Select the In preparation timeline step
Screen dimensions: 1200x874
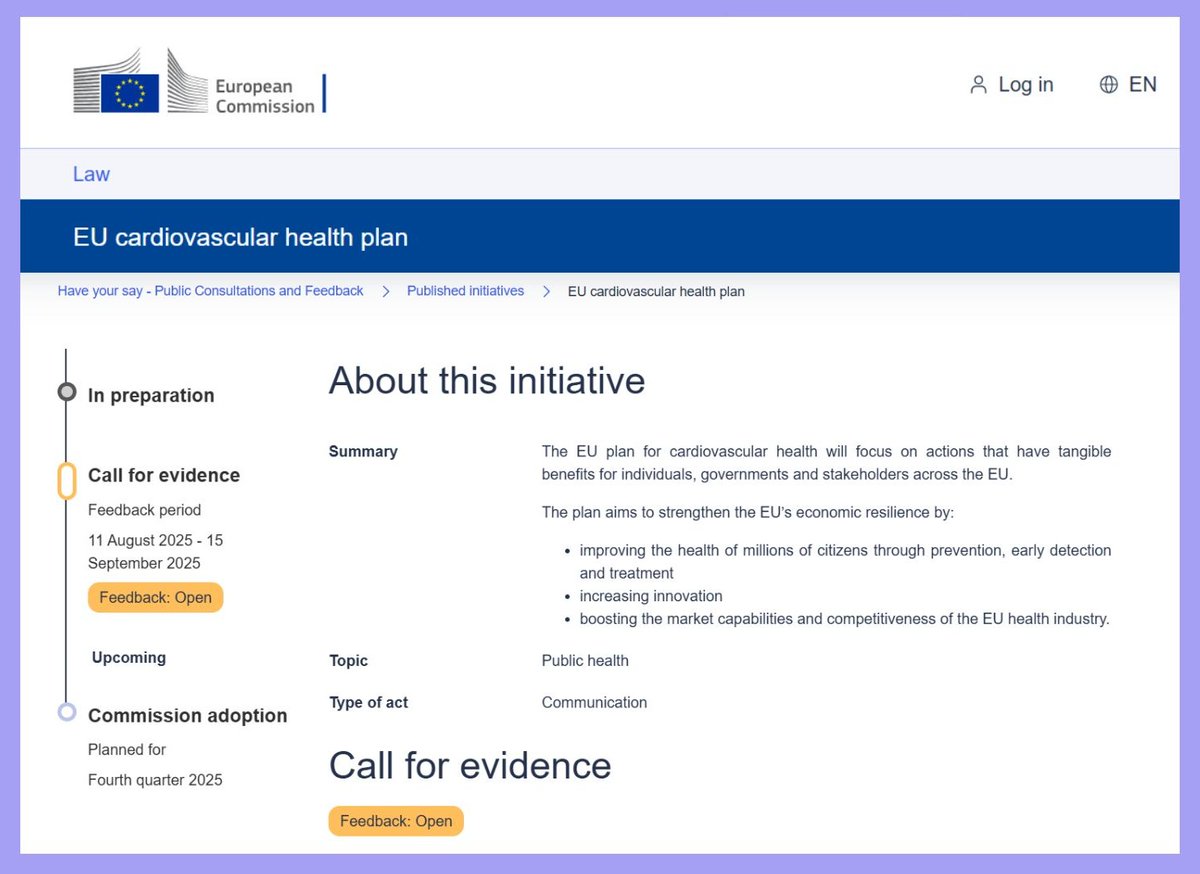[151, 395]
